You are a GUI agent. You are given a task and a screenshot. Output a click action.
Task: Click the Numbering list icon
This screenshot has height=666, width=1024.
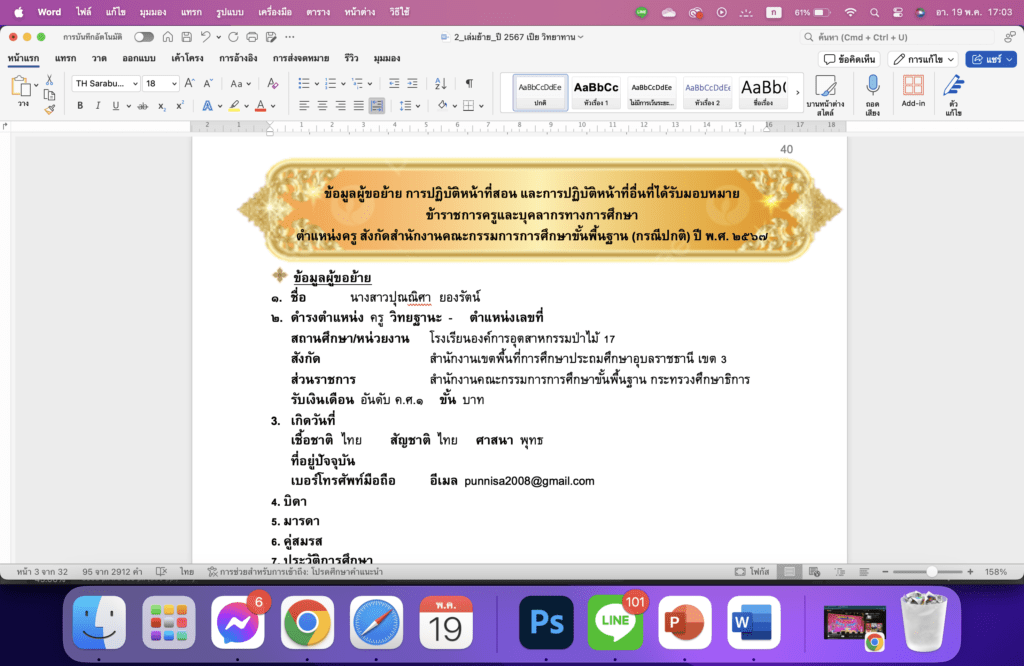click(x=330, y=84)
